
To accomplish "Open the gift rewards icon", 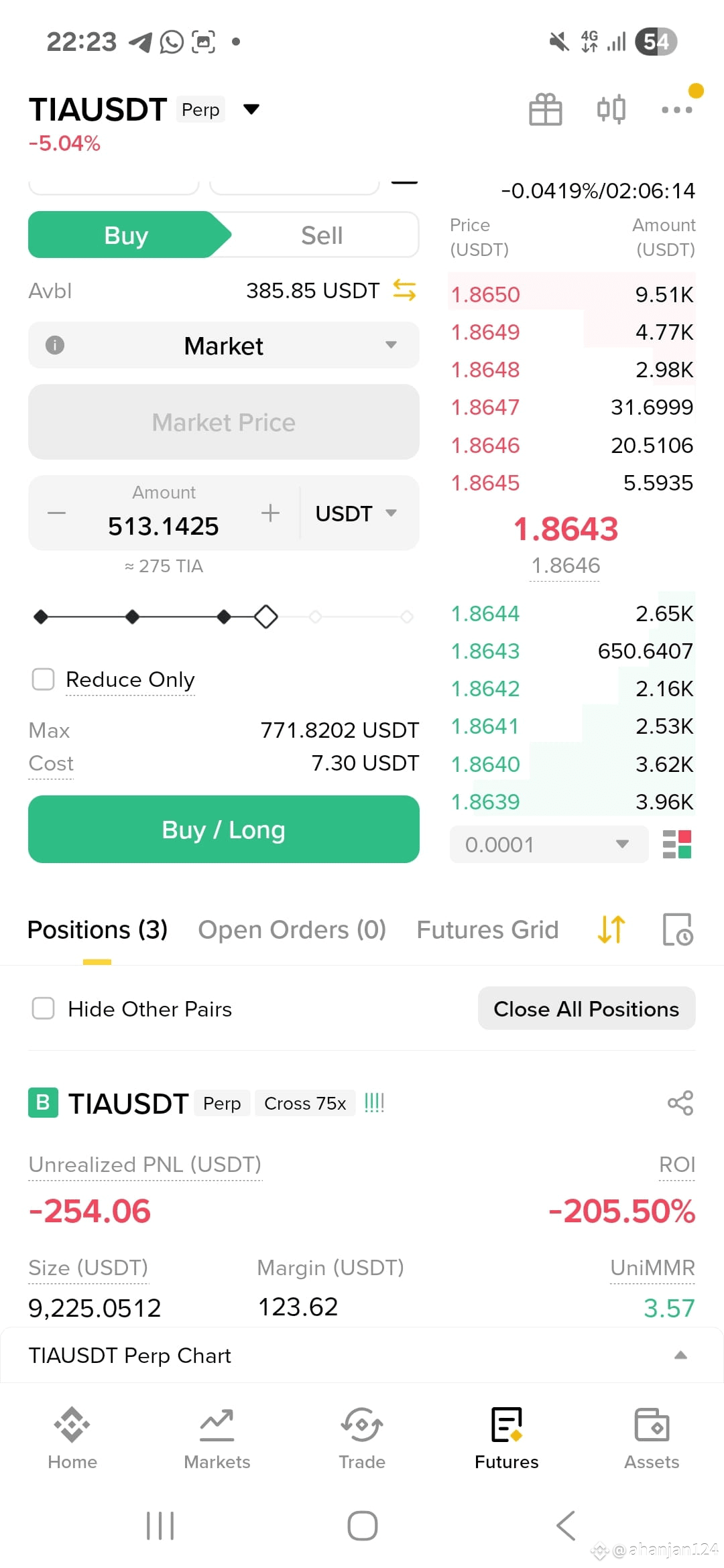I will [x=545, y=109].
